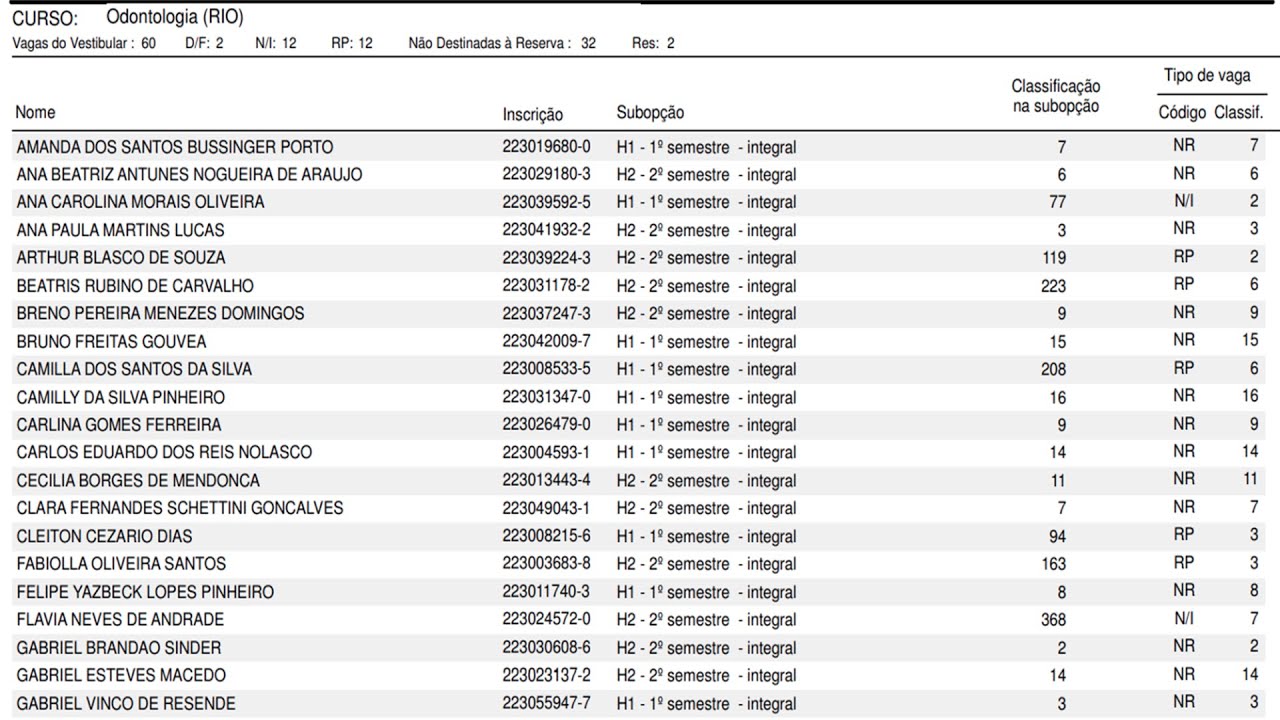Select name ANA BEATRIZ ANTUNES NOGUEIRA DE ARAUJO
The height and width of the screenshot is (720, 1280).
[189, 174]
